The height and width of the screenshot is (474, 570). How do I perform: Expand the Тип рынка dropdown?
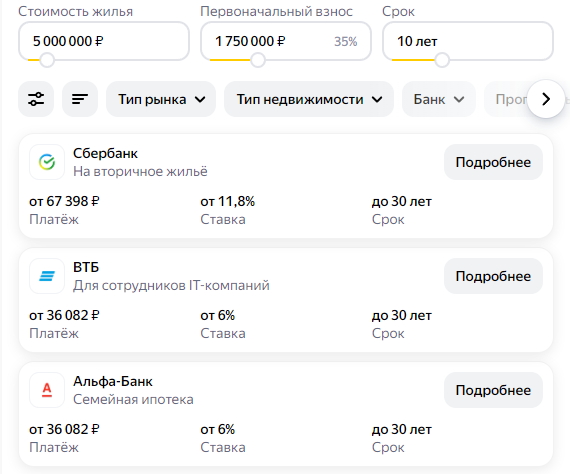point(161,99)
